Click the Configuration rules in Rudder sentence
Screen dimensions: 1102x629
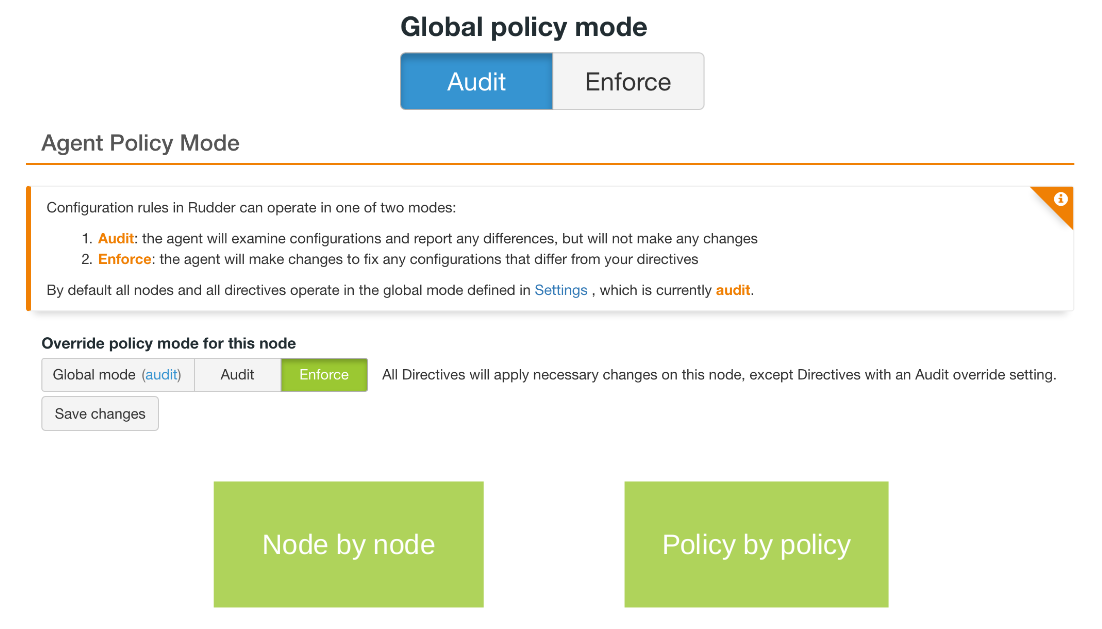click(x=251, y=208)
